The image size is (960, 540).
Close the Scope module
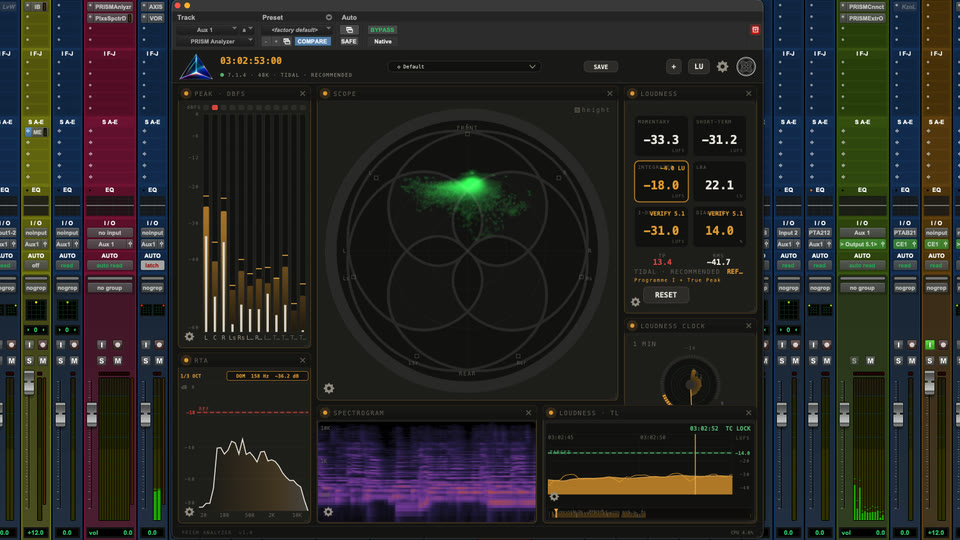[x=610, y=94]
